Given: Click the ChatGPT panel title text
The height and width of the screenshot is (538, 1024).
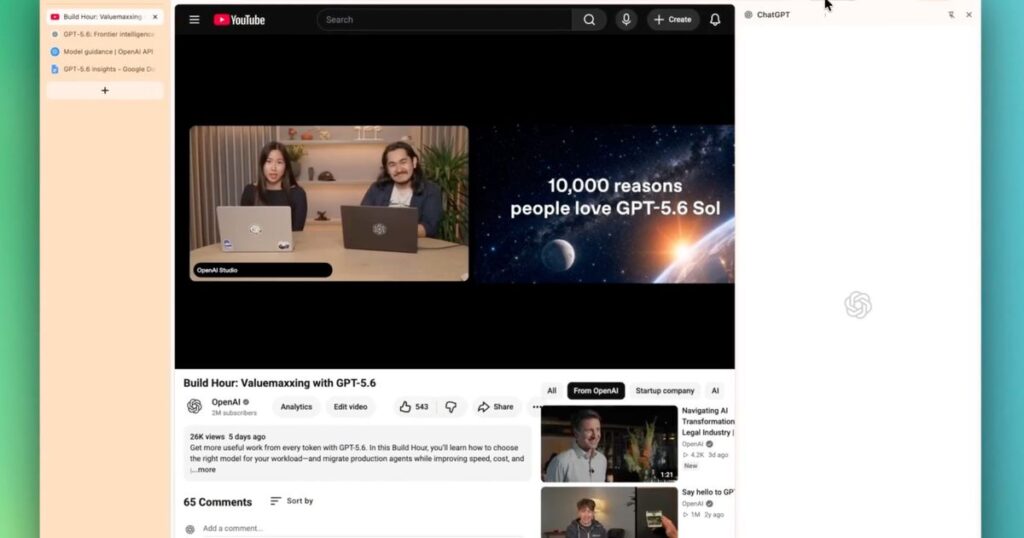Looking at the screenshot, I should click(x=773, y=14).
